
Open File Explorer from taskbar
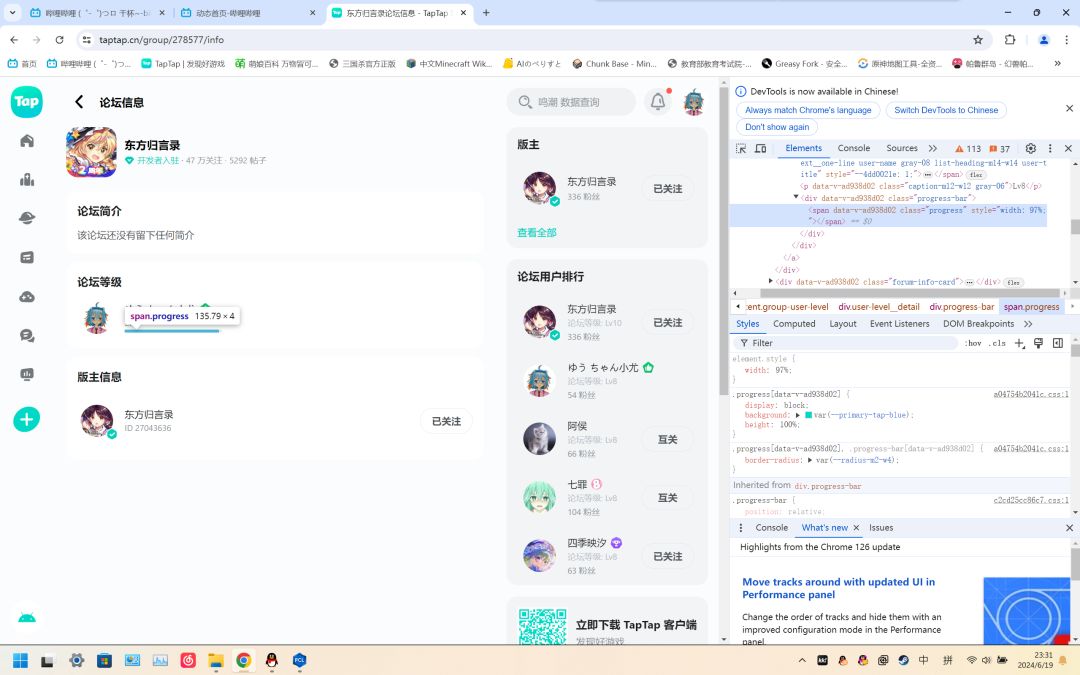point(216,661)
